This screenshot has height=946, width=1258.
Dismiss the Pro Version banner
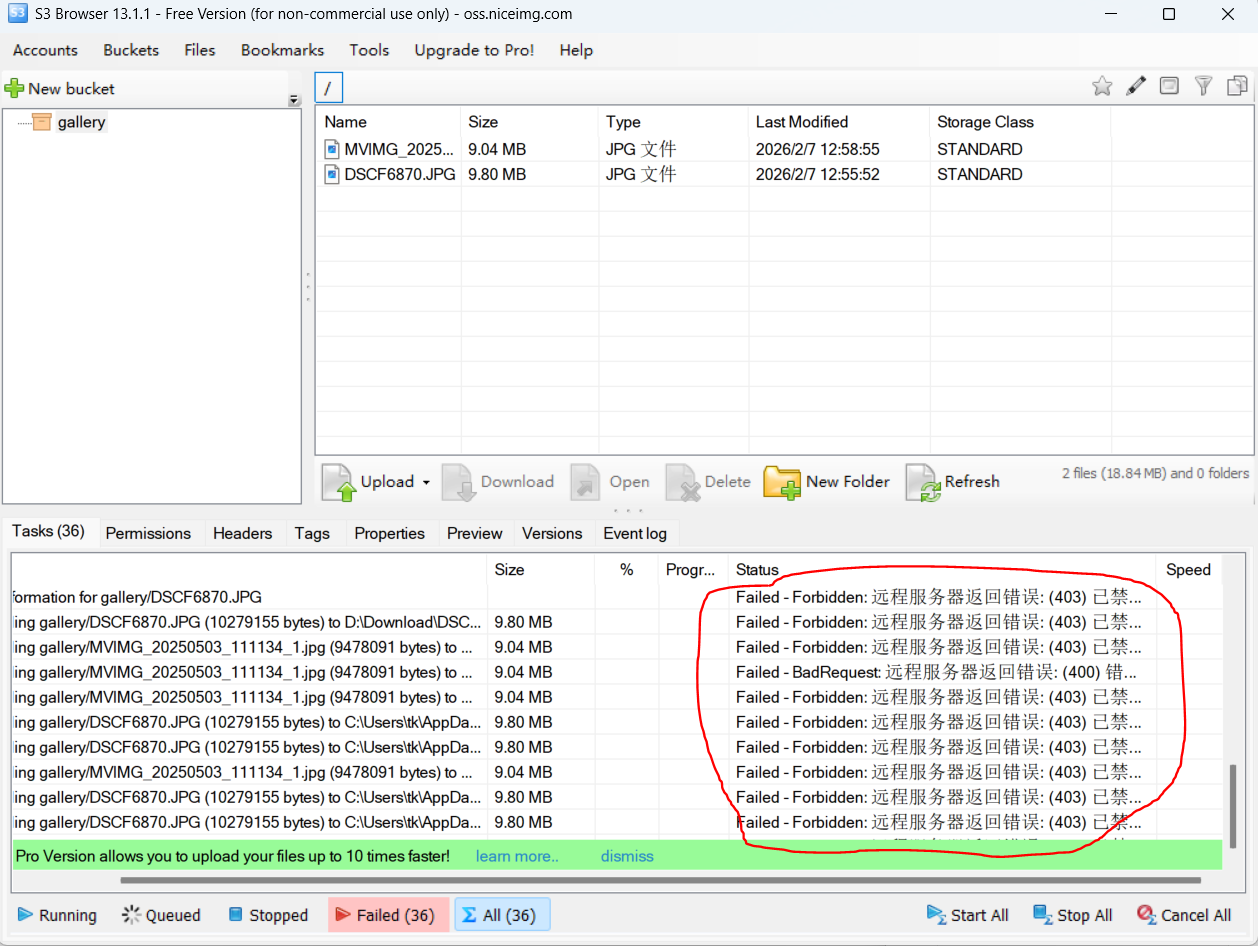627,856
